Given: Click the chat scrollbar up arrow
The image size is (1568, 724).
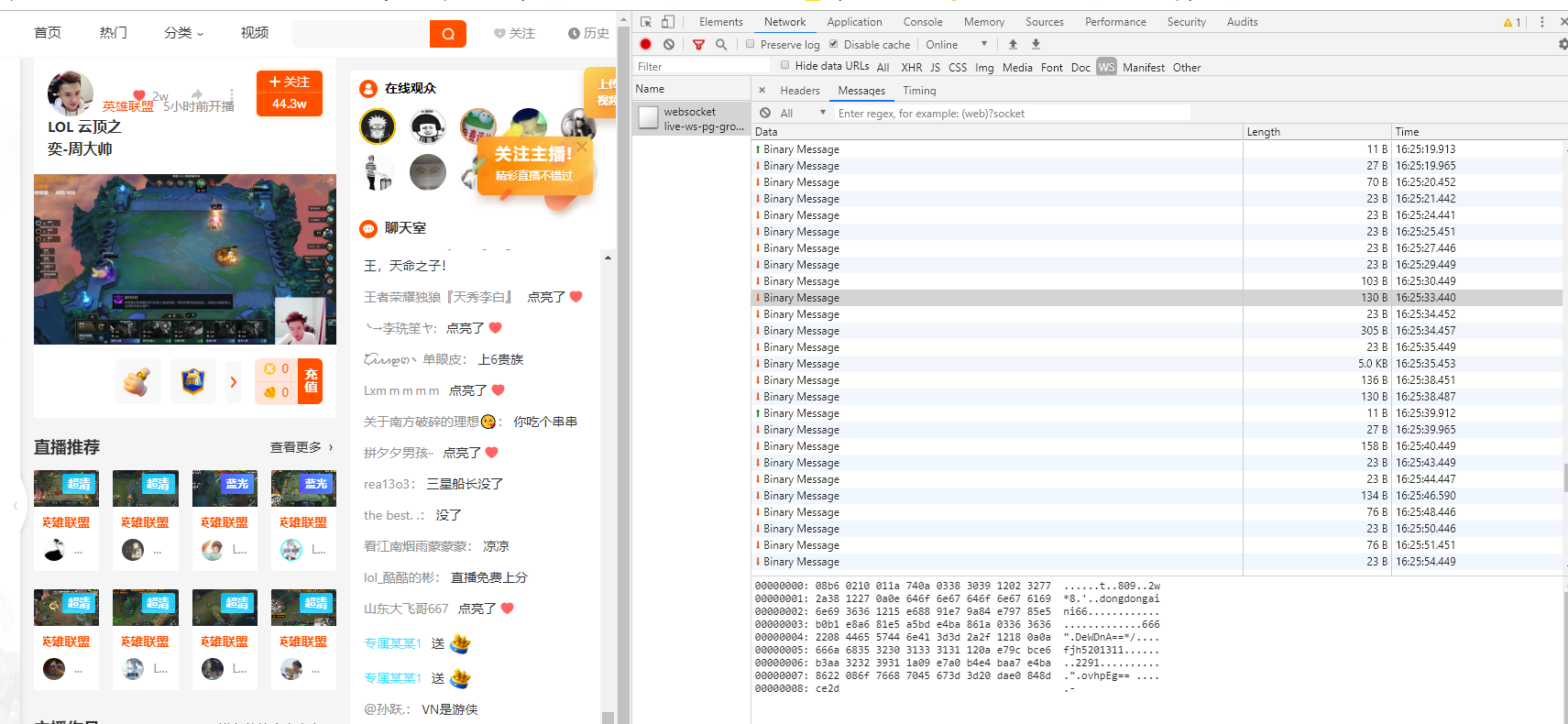Looking at the screenshot, I should (608, 258).
